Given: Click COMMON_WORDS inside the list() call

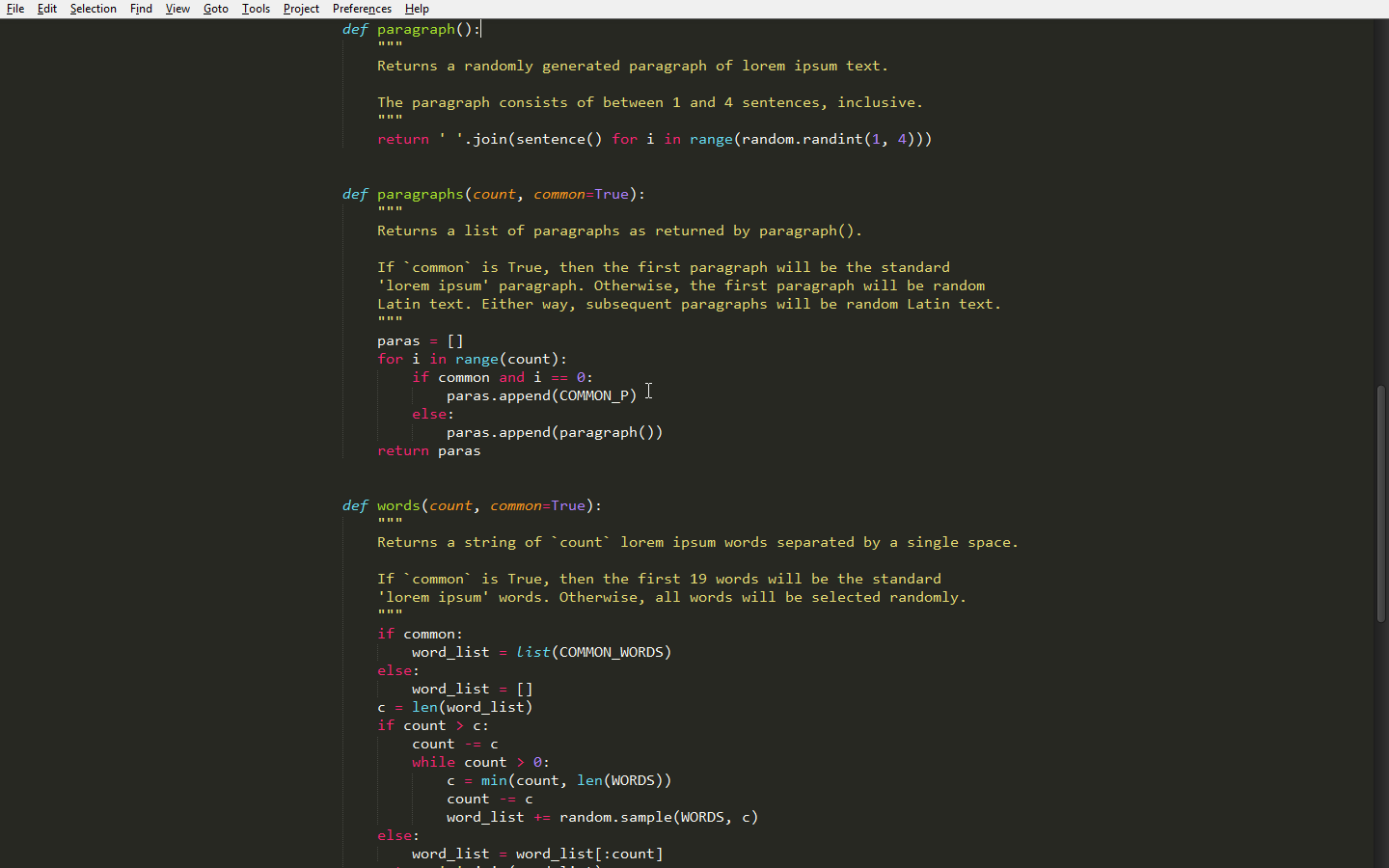Looking at the screenshot, I should [612, 652].
